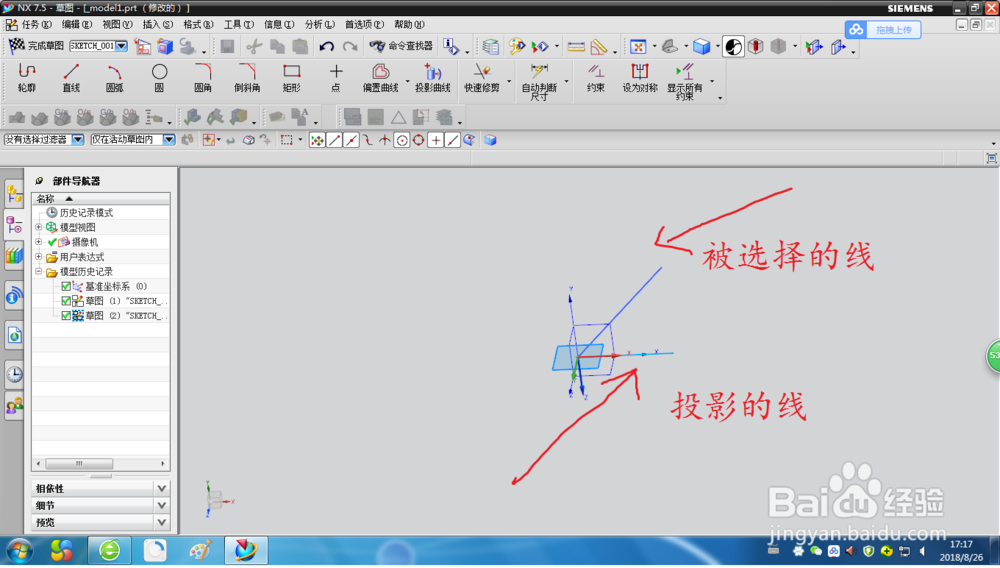Screen dimensions: 1000x568
Task: Click the 自动判断尺寸 inferred dimension tool
Action: click(540, 82)
